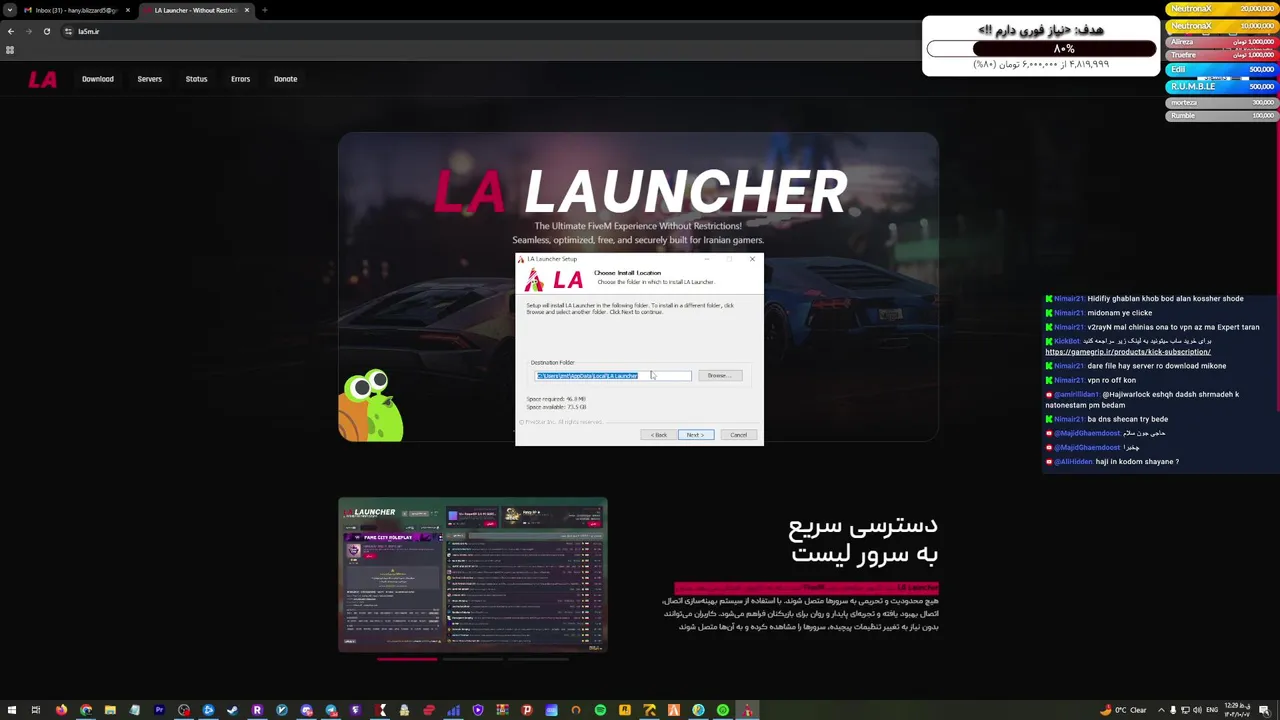This screenshot has height=720, width=1280.
Task: Open the taskbar clock
Action: (x=1238, y=710)
